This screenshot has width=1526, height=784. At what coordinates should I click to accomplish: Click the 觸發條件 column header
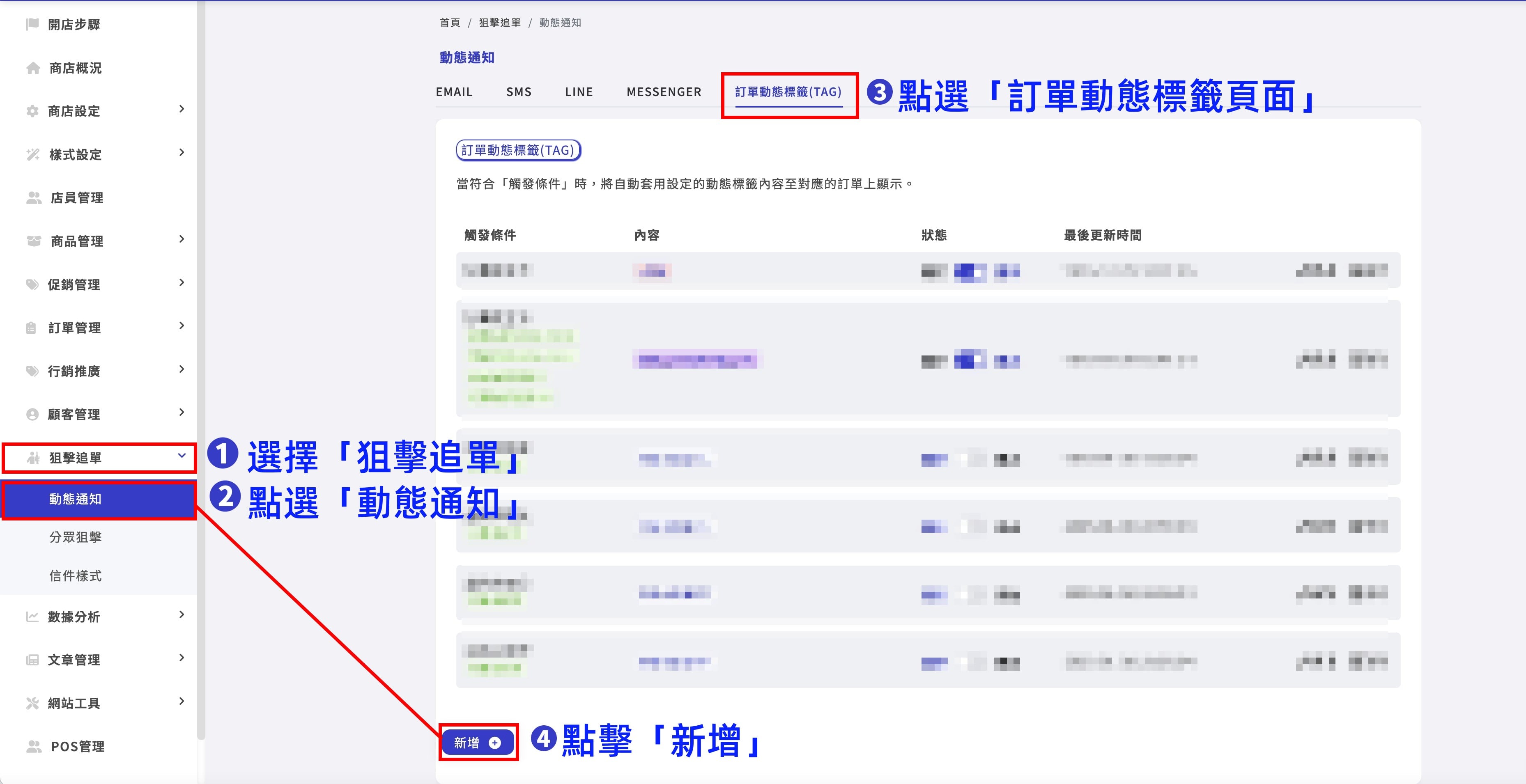(490, 235)
